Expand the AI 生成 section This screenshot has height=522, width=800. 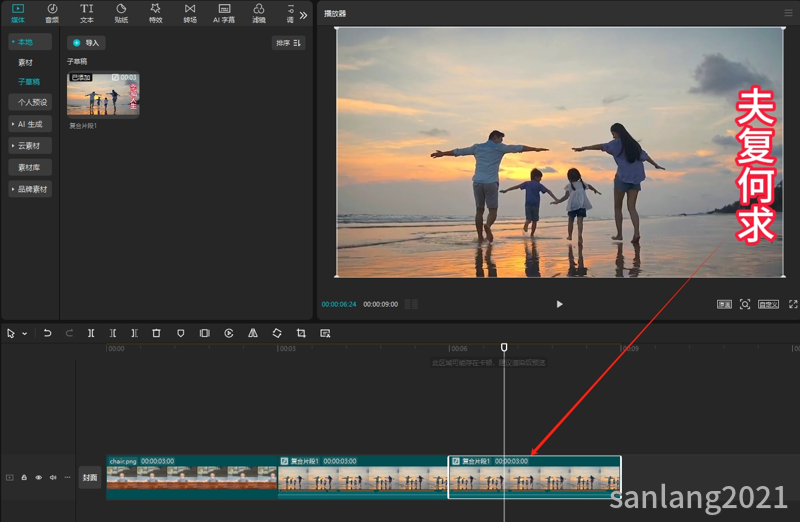pos(30,124)
